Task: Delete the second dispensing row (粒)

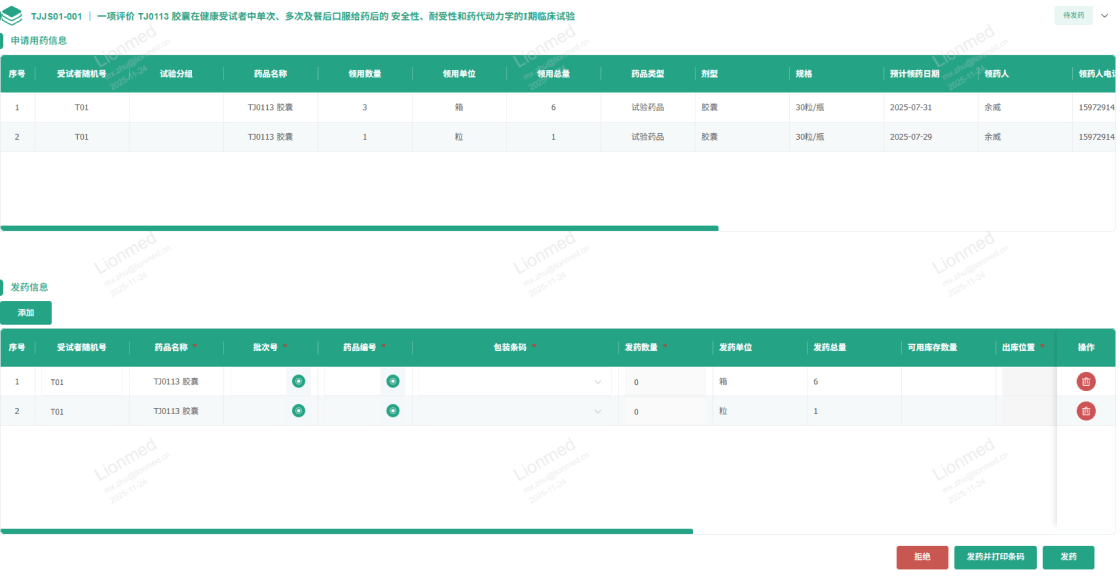Action: (1085, 411)
